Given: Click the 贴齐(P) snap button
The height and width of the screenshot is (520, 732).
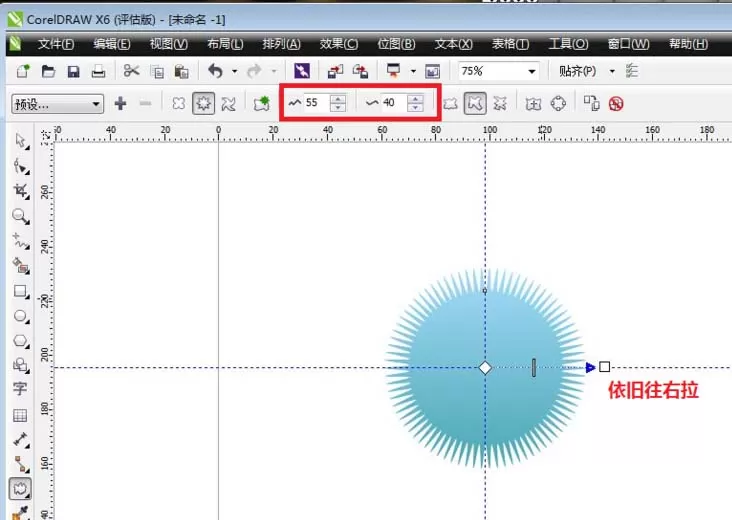Looking at the screenshot, I should coord(577,71).
